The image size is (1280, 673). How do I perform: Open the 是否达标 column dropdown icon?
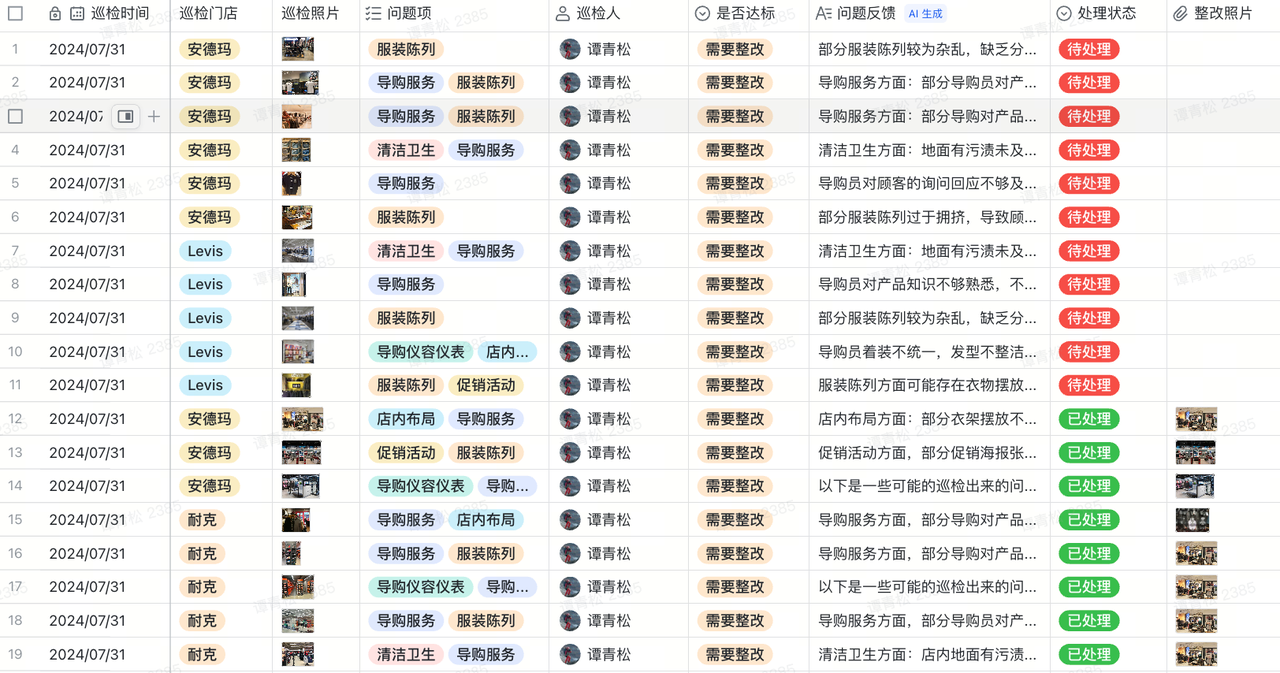702,14
